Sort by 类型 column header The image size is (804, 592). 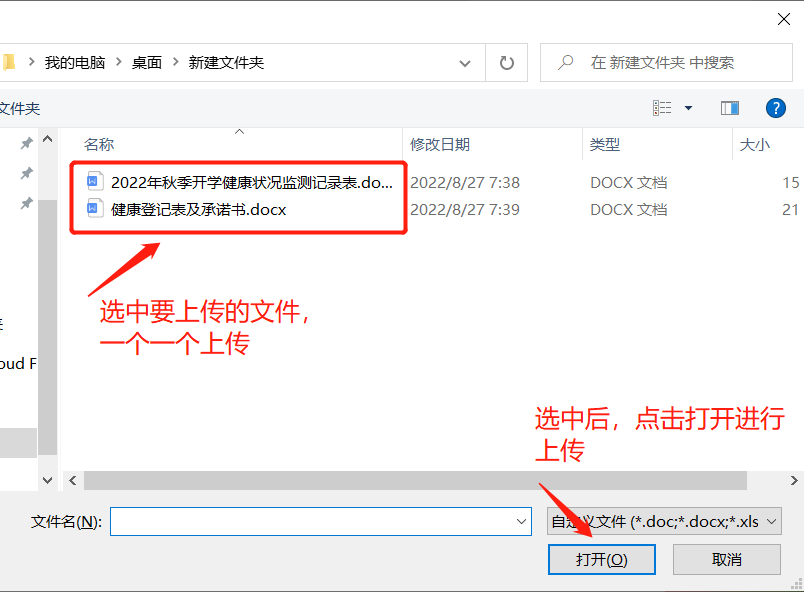[x=605, y=145]
